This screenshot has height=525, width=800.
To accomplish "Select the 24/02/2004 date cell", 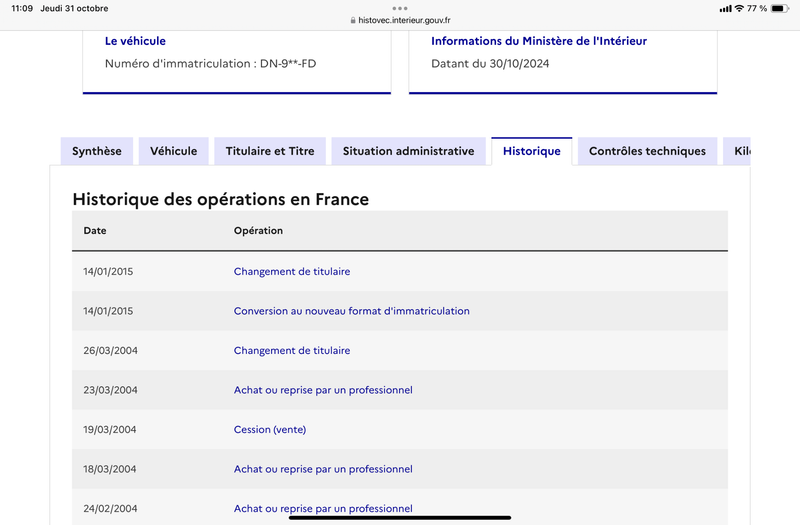I will [110, 508].
